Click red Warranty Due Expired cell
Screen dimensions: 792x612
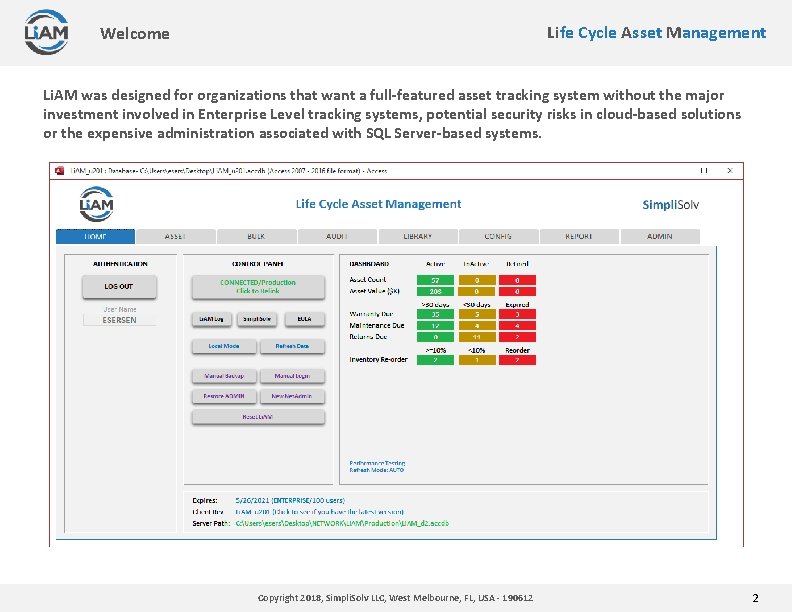(x=517, y=314)
